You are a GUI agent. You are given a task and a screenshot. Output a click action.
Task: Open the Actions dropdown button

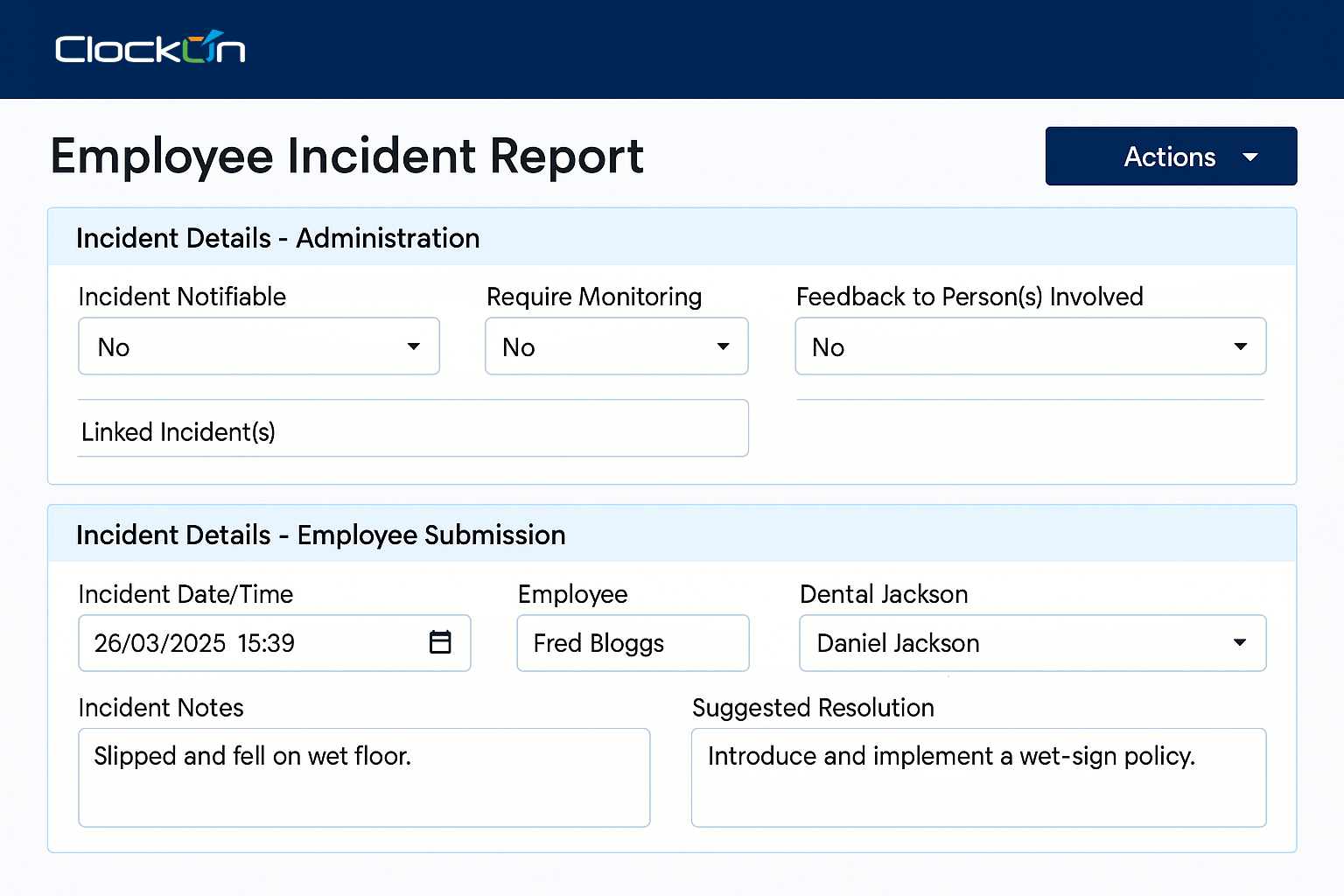[x=1171, y=156]
